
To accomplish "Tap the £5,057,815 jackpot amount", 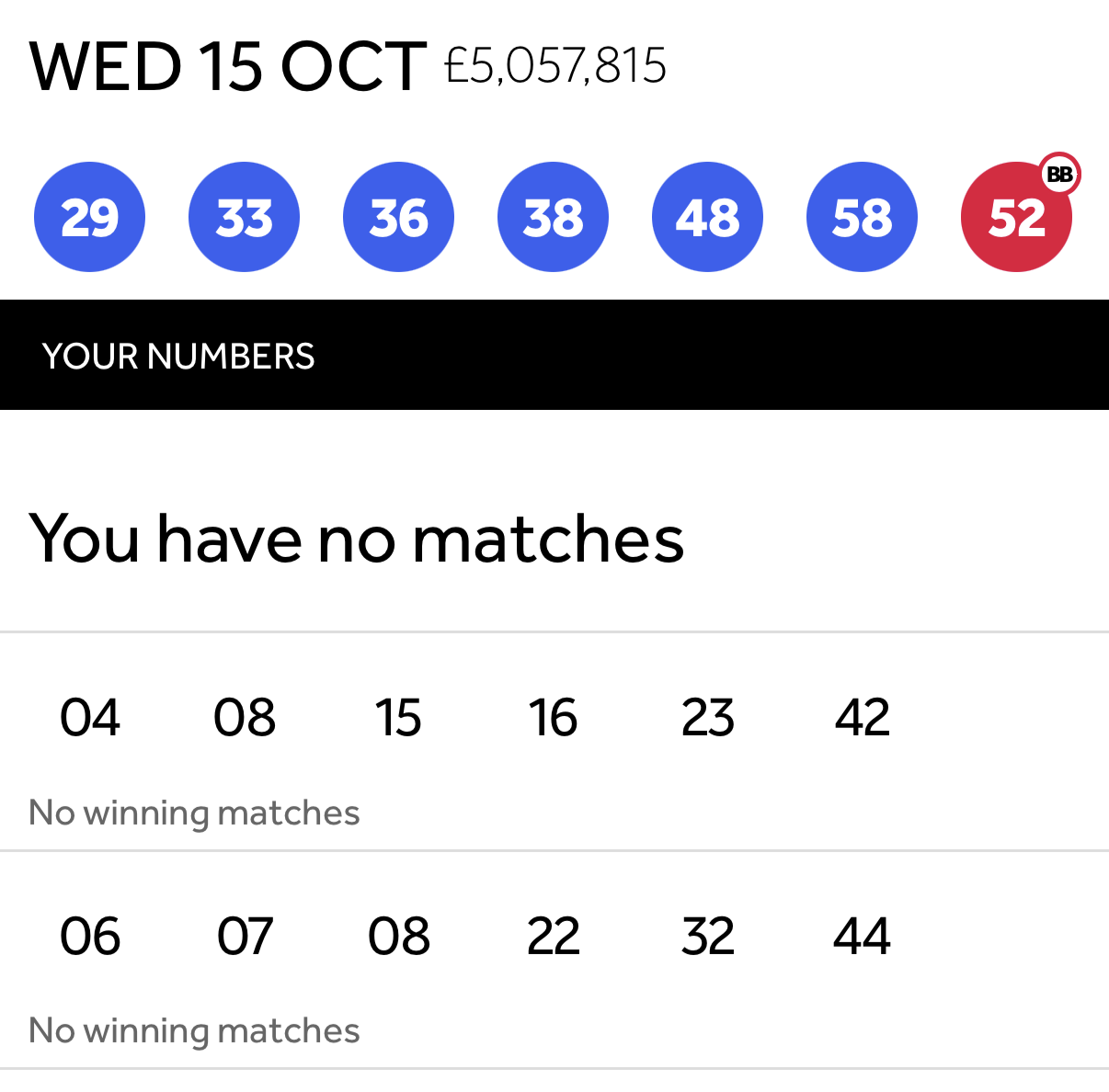I will tap(555, 66).
